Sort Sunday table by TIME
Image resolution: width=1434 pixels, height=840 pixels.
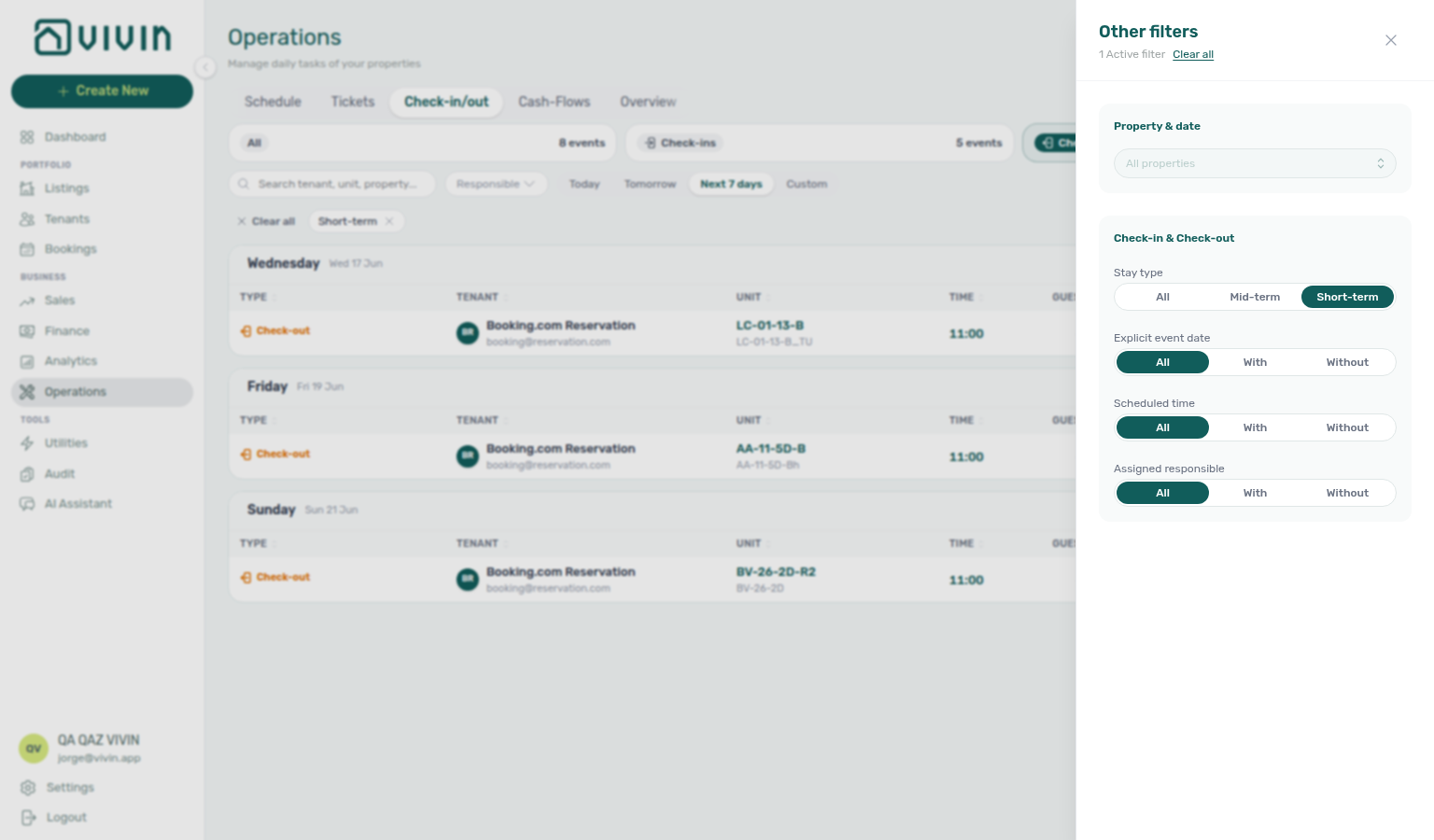[x=964, y=543]
